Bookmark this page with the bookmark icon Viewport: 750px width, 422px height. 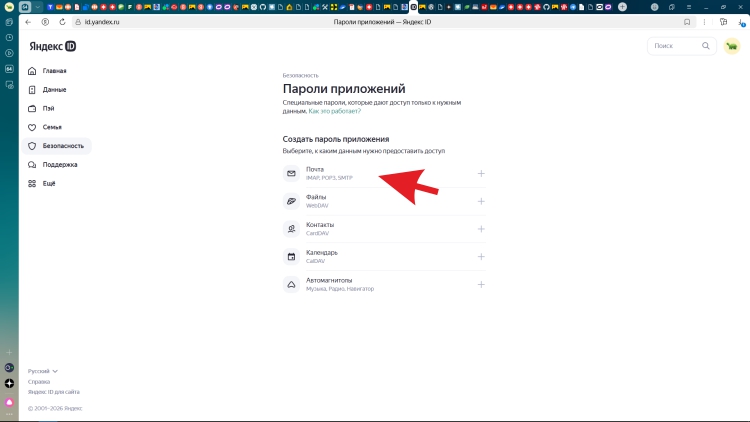pyautogui.click(x=687, y=22)
